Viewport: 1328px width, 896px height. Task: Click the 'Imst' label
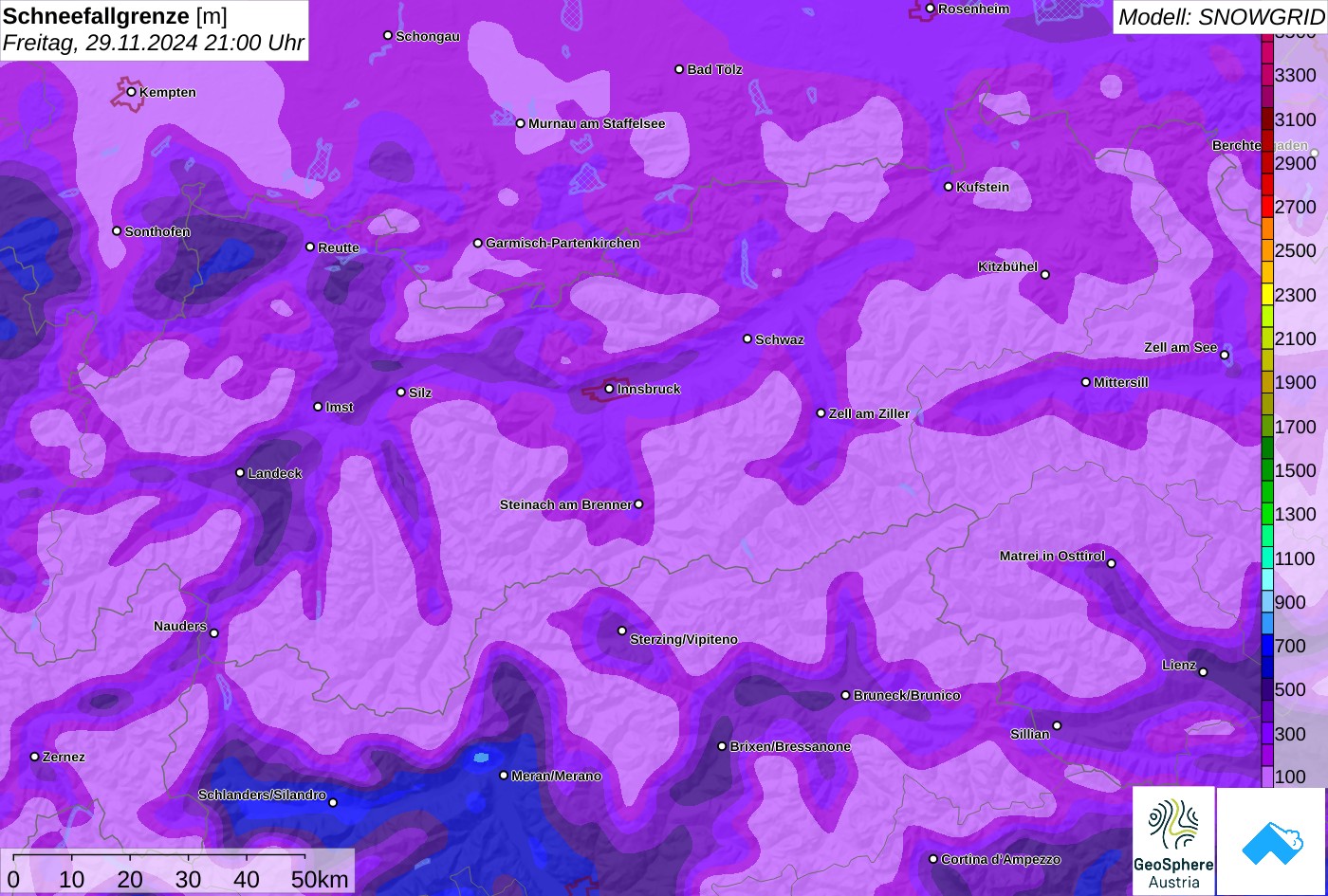click(x=340, y=407)
